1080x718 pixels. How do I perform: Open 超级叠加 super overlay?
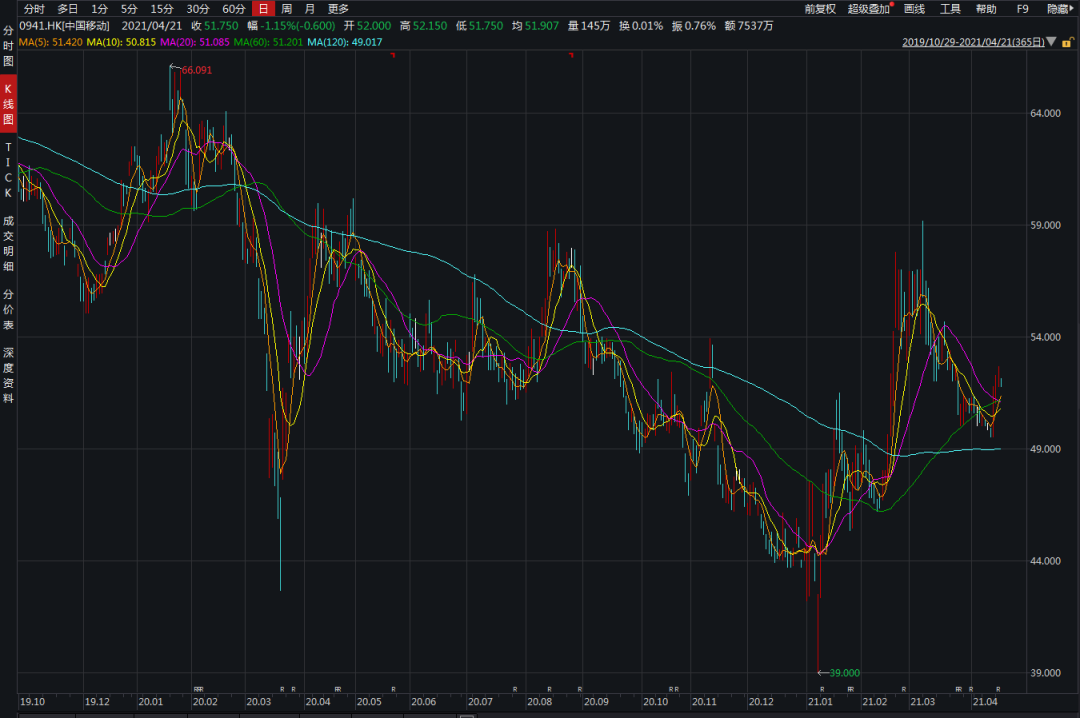click(868, 9)
